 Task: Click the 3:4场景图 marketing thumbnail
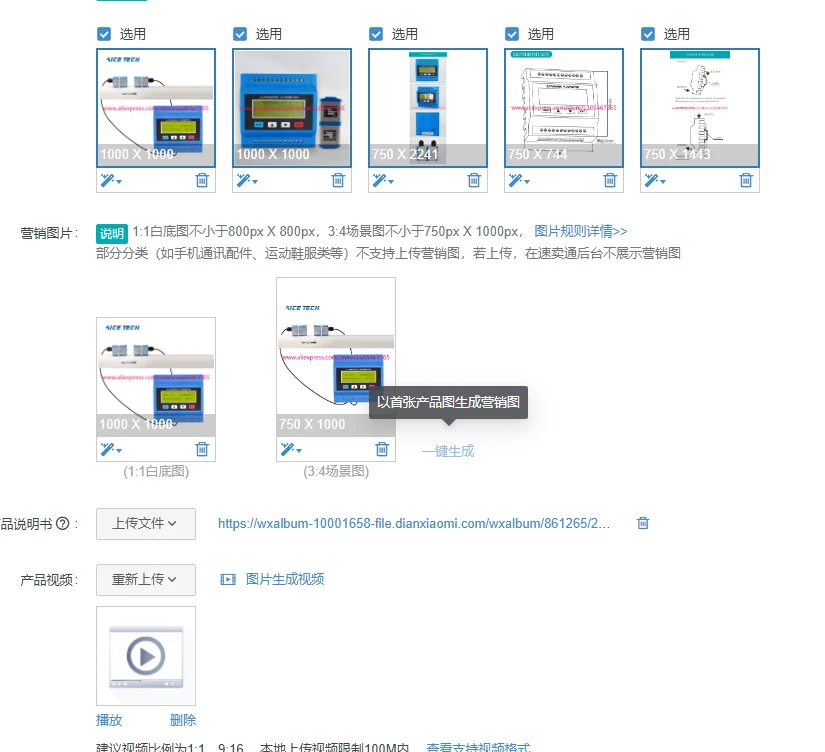pyautogui.click(x=336, y=357)
